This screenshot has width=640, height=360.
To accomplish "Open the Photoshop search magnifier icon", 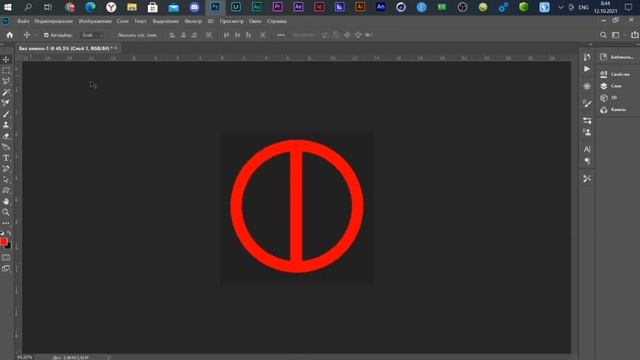I will [x=603, y=35].
